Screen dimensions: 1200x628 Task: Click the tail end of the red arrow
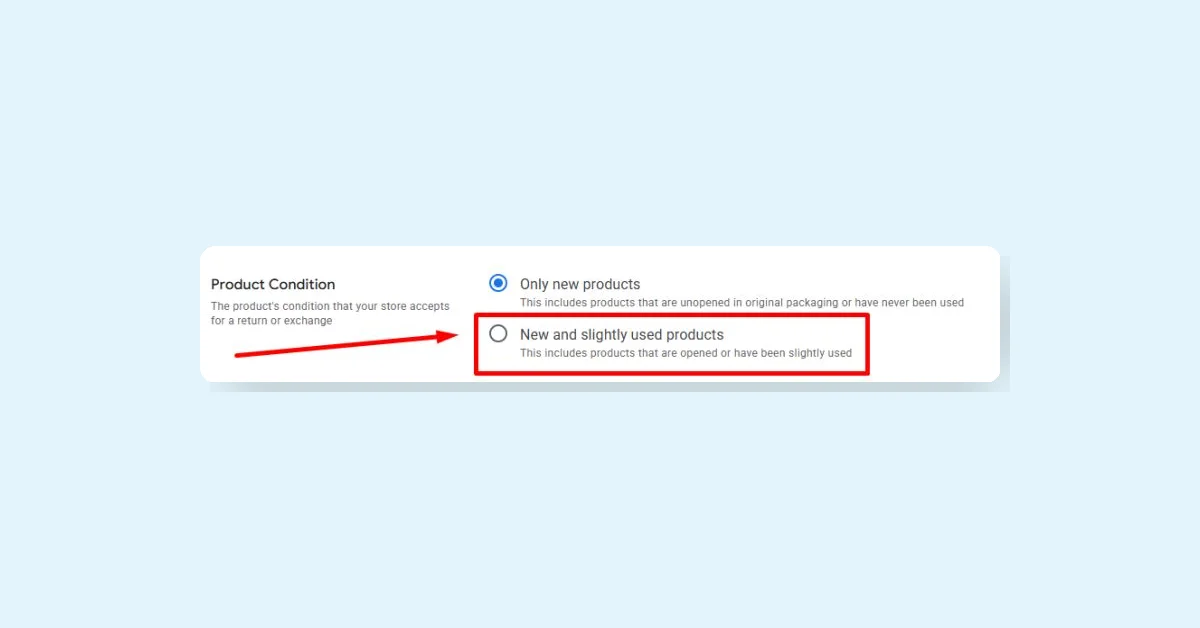[240, 353]
